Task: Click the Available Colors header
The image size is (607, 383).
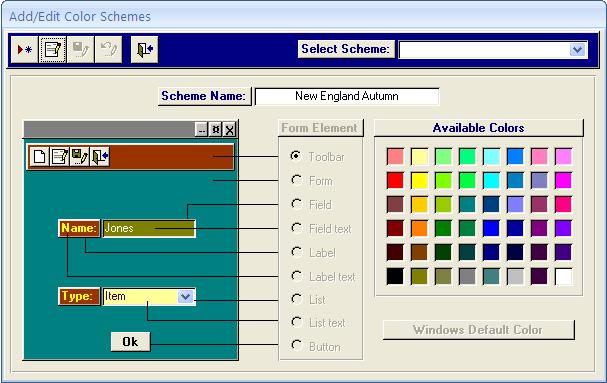Action: (478, 128)
